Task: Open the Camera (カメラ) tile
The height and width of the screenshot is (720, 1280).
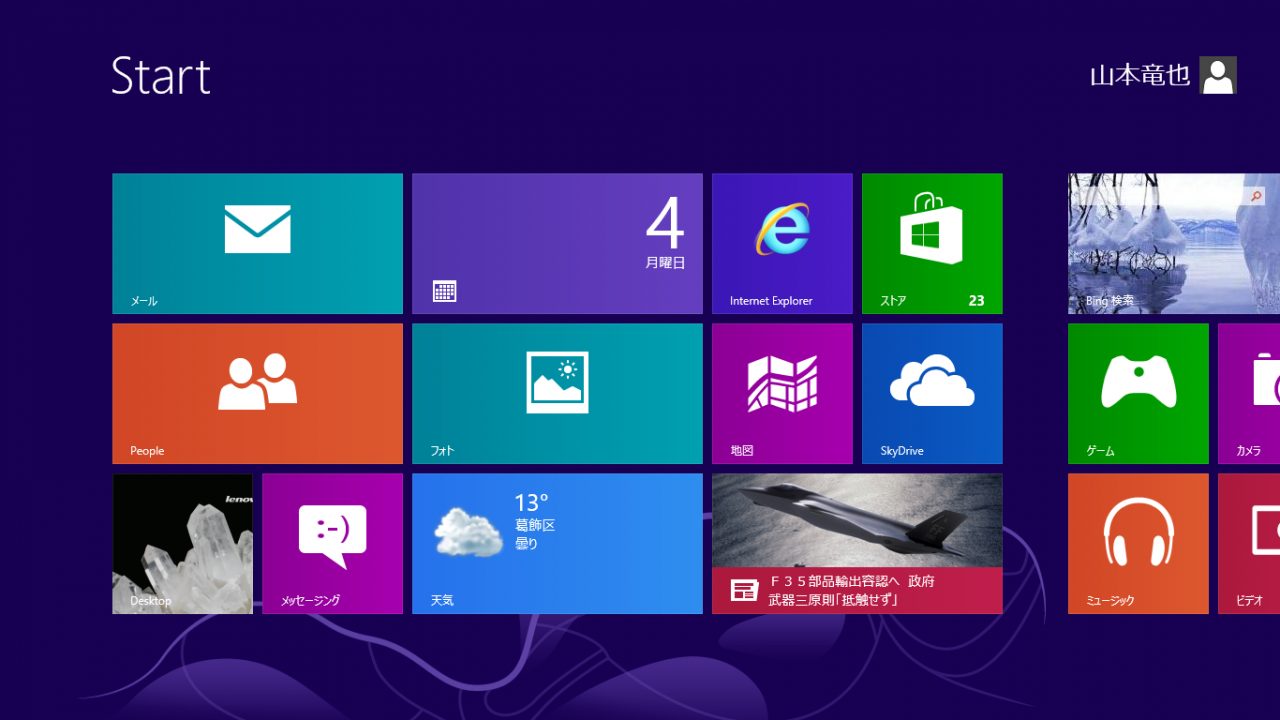Action: 1249,393
